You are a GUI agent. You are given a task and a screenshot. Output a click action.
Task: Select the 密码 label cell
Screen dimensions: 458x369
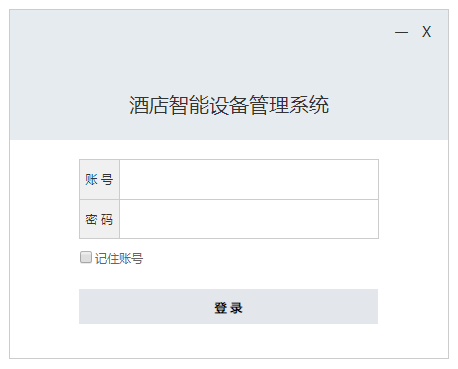coord(99,219)
